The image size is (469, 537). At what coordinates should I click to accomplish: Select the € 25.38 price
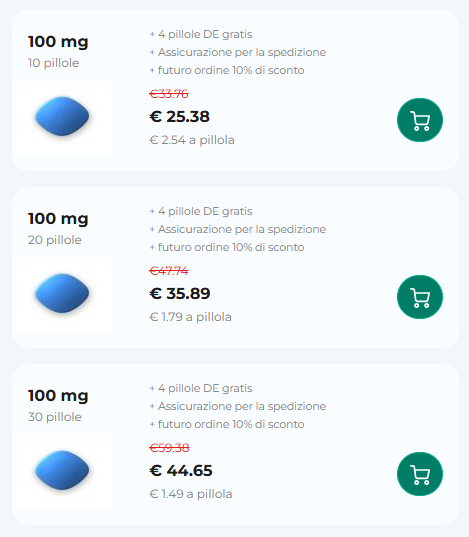point(179,117)
